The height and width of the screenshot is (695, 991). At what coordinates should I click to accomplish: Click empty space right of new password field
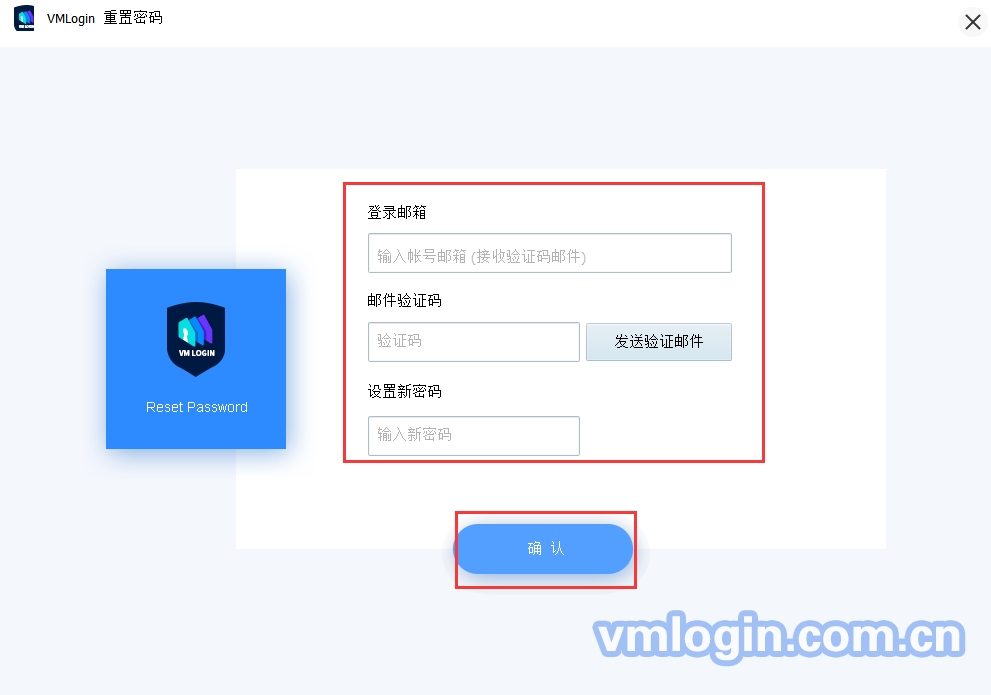pyautogui.click(x=670, y=435)
